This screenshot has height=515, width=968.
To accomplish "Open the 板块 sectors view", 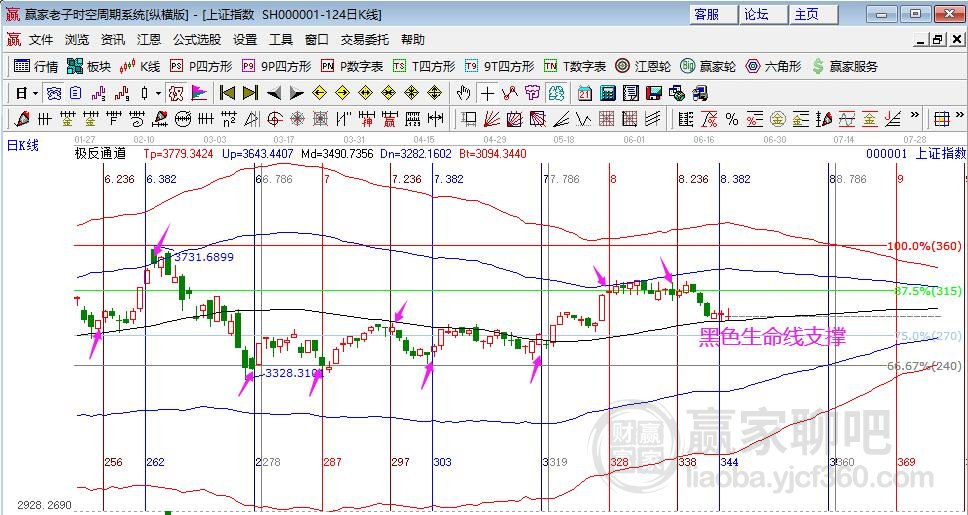I will point(89,66).
